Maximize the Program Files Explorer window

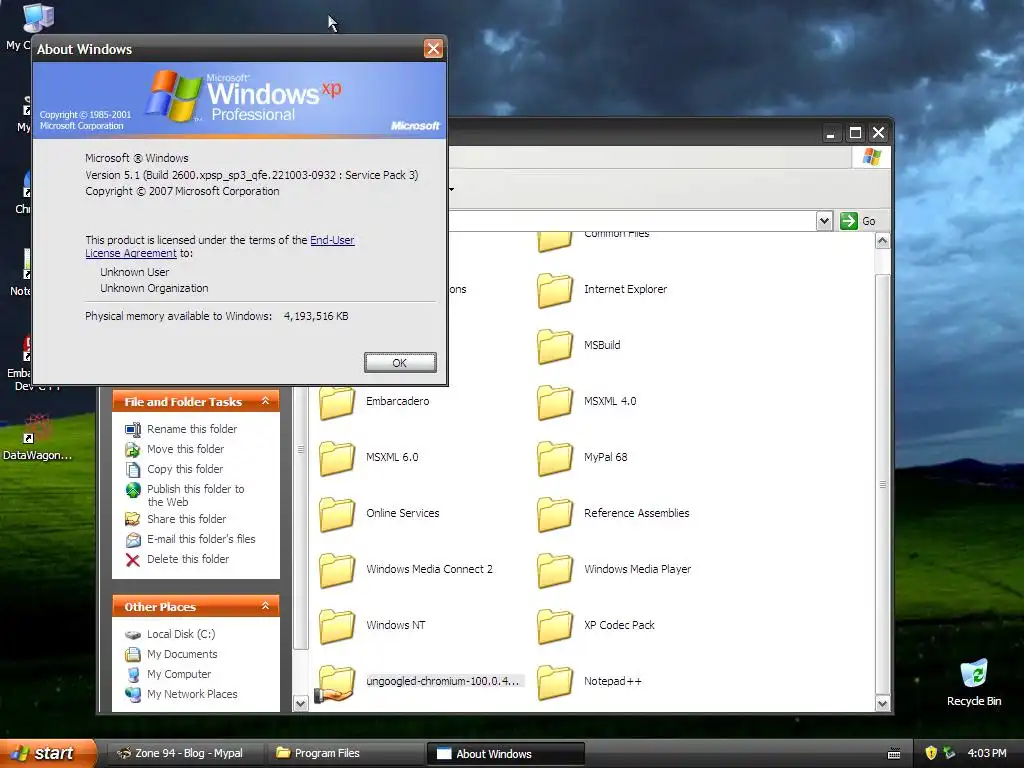tap(855, 133)
